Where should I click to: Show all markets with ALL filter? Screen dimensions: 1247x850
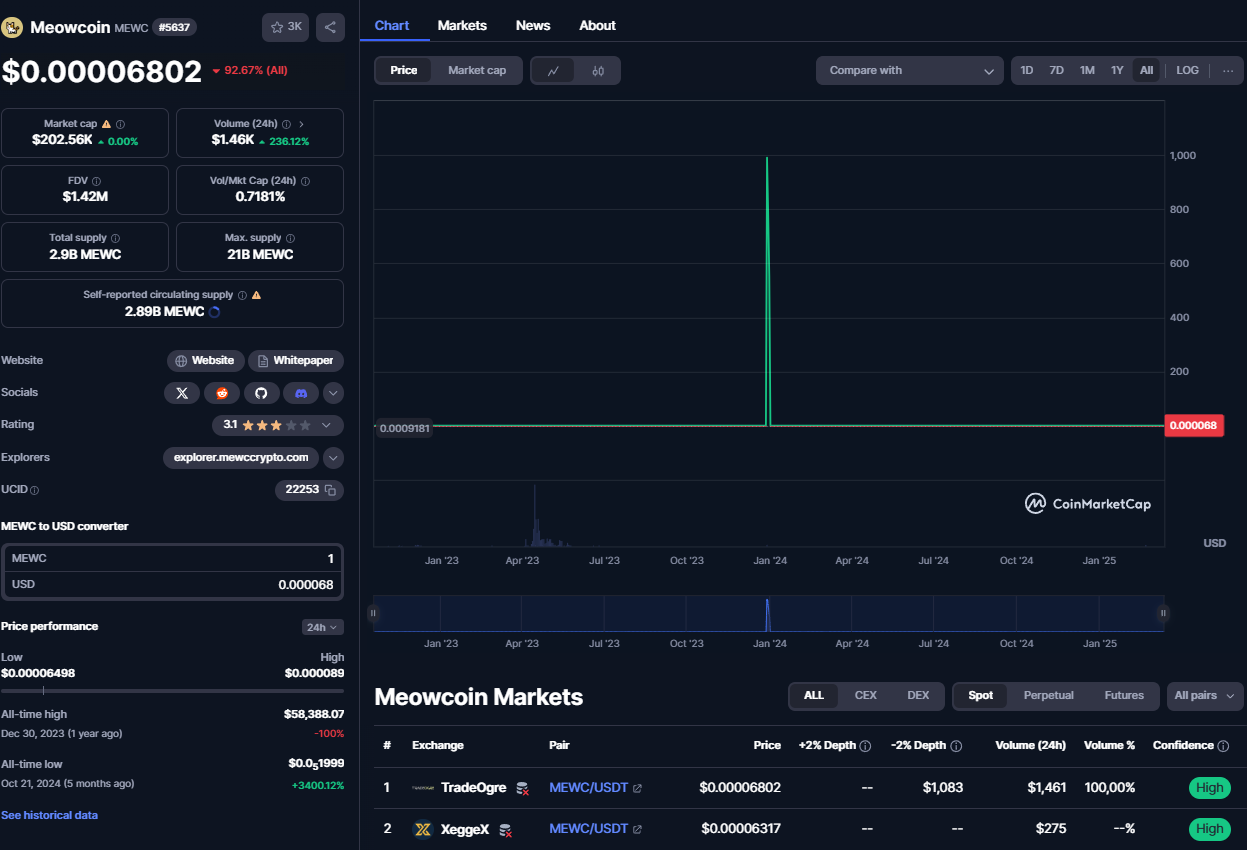pos(814,695)
